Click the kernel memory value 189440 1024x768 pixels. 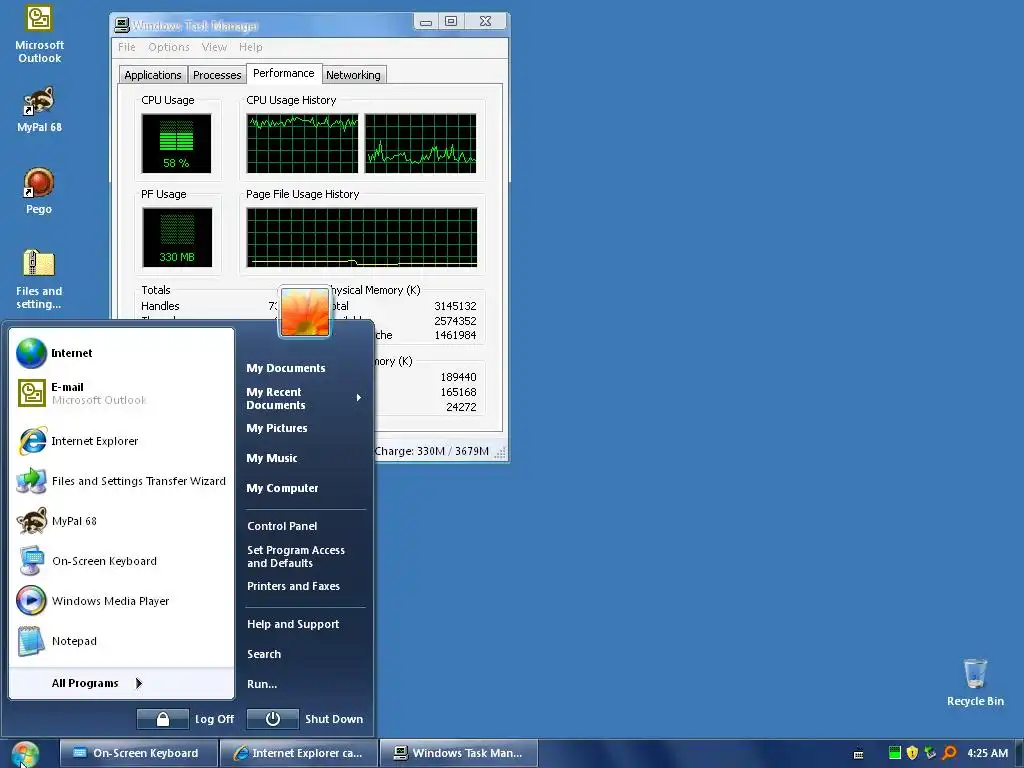(458, 377)
